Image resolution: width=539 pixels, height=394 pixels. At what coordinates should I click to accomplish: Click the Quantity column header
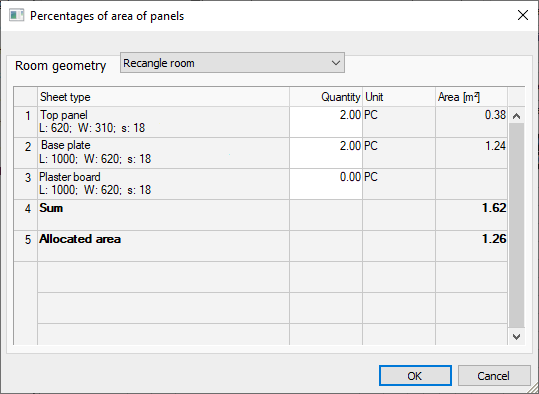pos(326,97)
